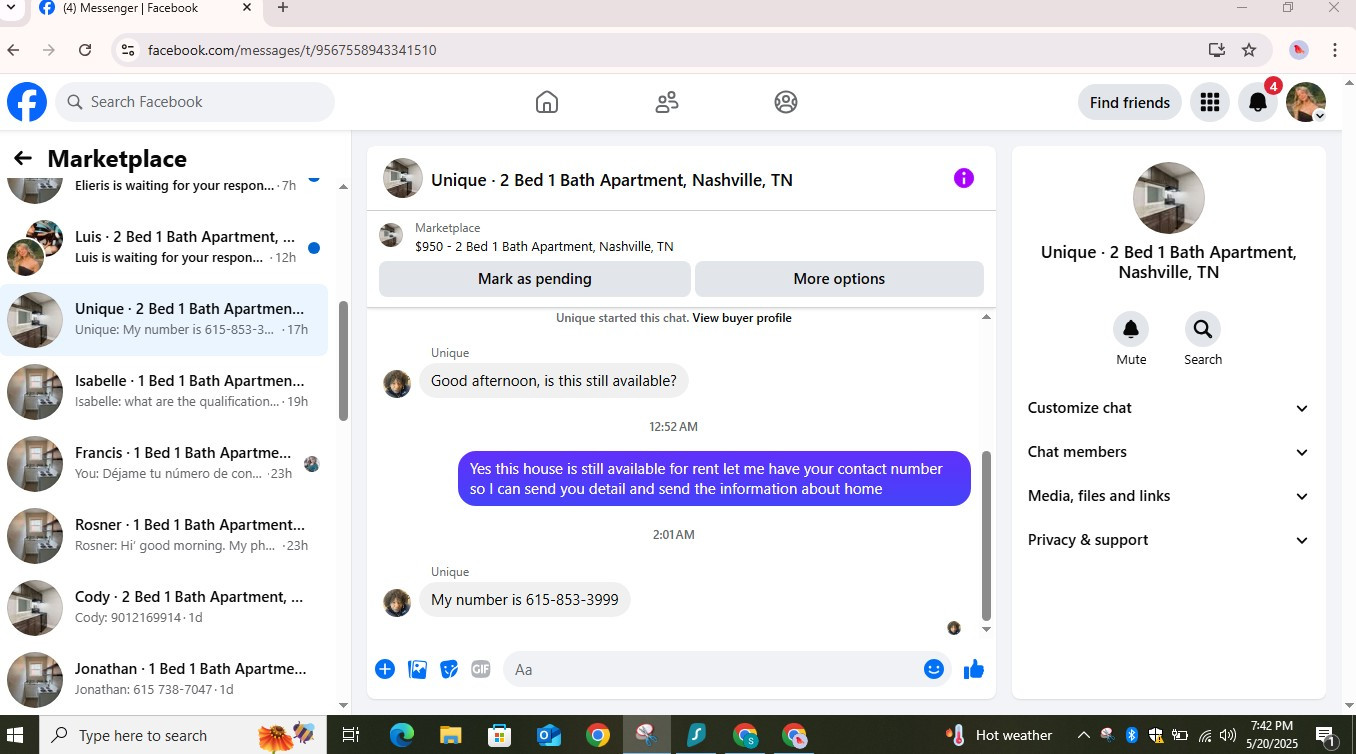Open account profile picture menu
Screen dimensions: 1356x754
click(1306, 102)
